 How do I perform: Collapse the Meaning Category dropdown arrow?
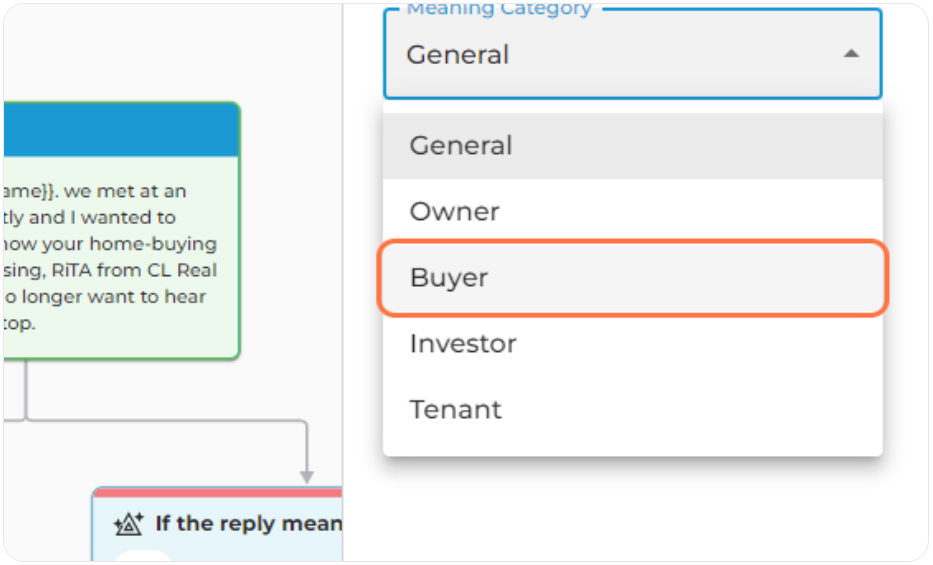click(x=851, y=54)
